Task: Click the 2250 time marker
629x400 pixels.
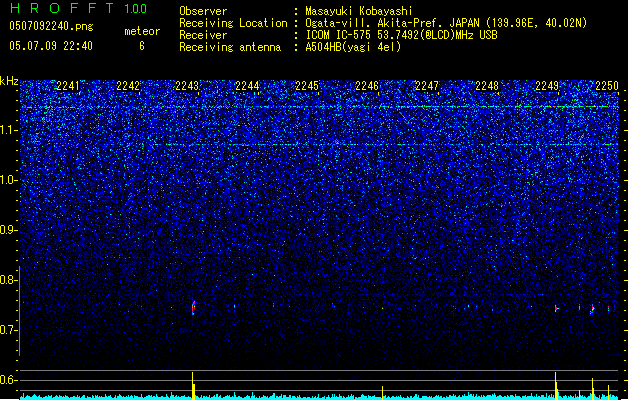Action: pyautogui.click(x=607, y=86)
